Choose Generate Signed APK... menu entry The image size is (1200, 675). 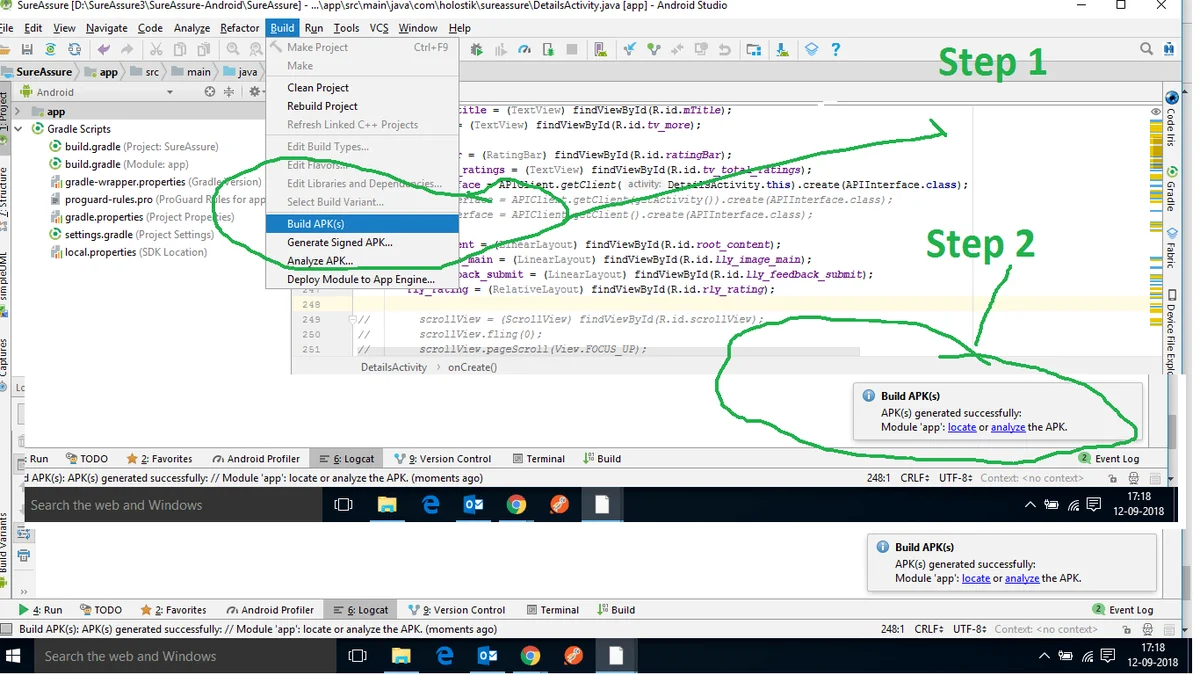pyautogui.click(x=362, y=242)
